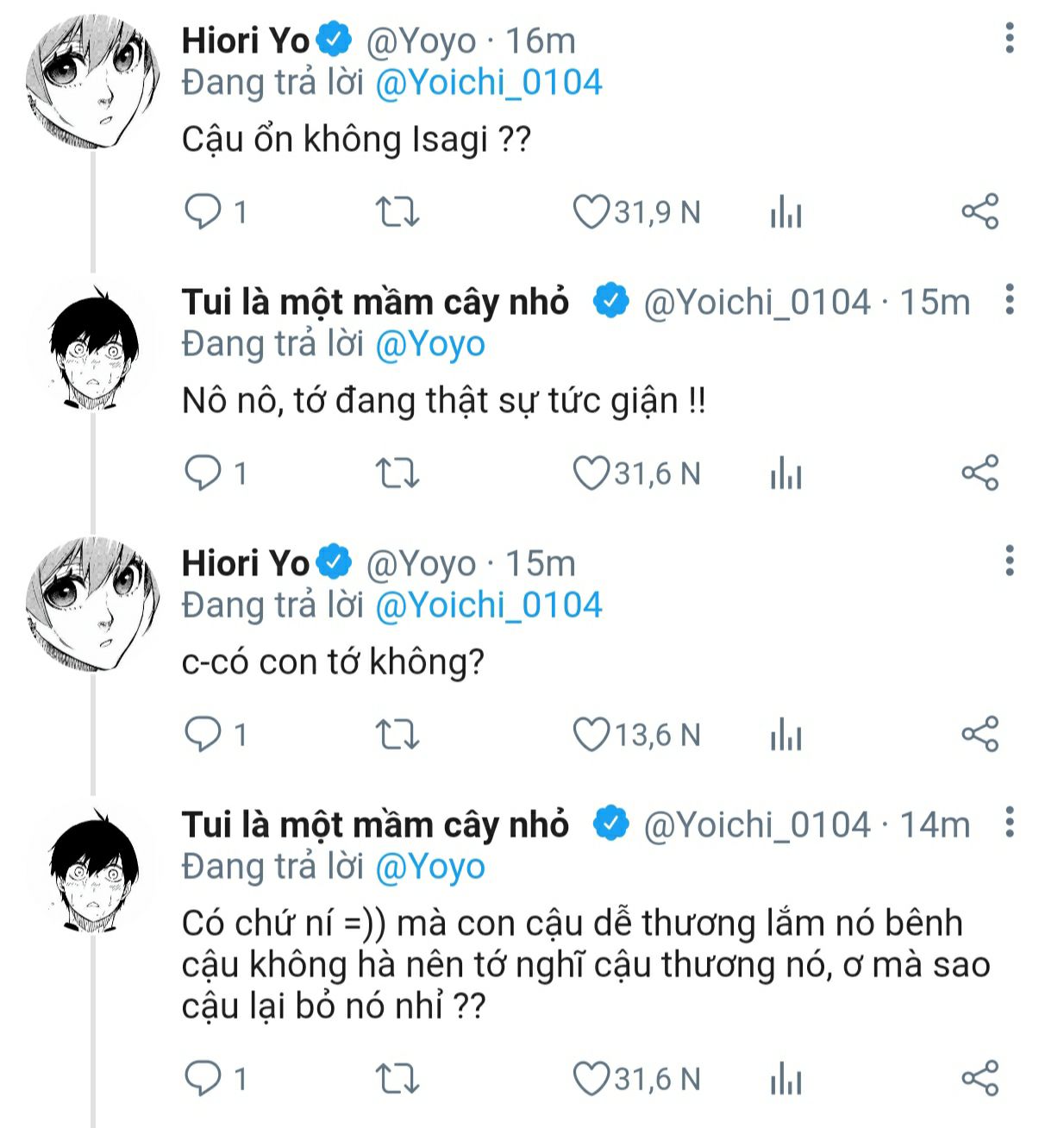Reply to "Cậu ổn không Isagi ??" tweet

(203, 212)
